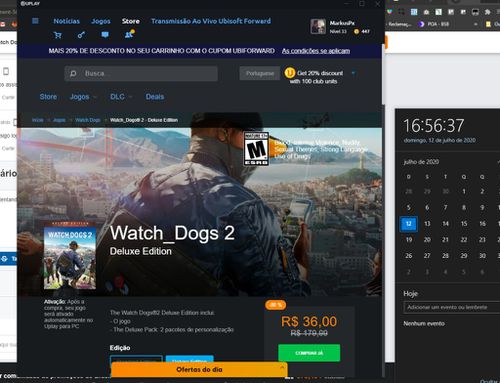The width and height of the screenshot is (500, 383).
Task: Select day 13 in calendar
Action: pyautogui.click(x=427, y=223)
